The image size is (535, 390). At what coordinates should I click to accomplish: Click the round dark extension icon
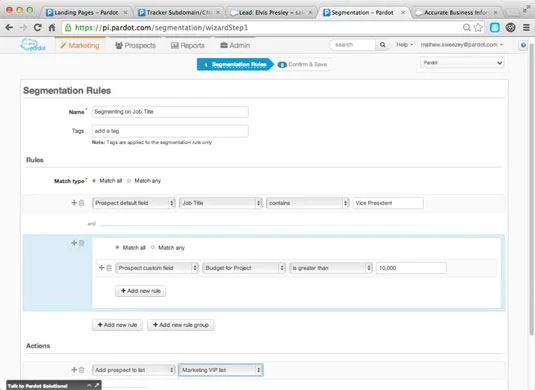(510, 28)
